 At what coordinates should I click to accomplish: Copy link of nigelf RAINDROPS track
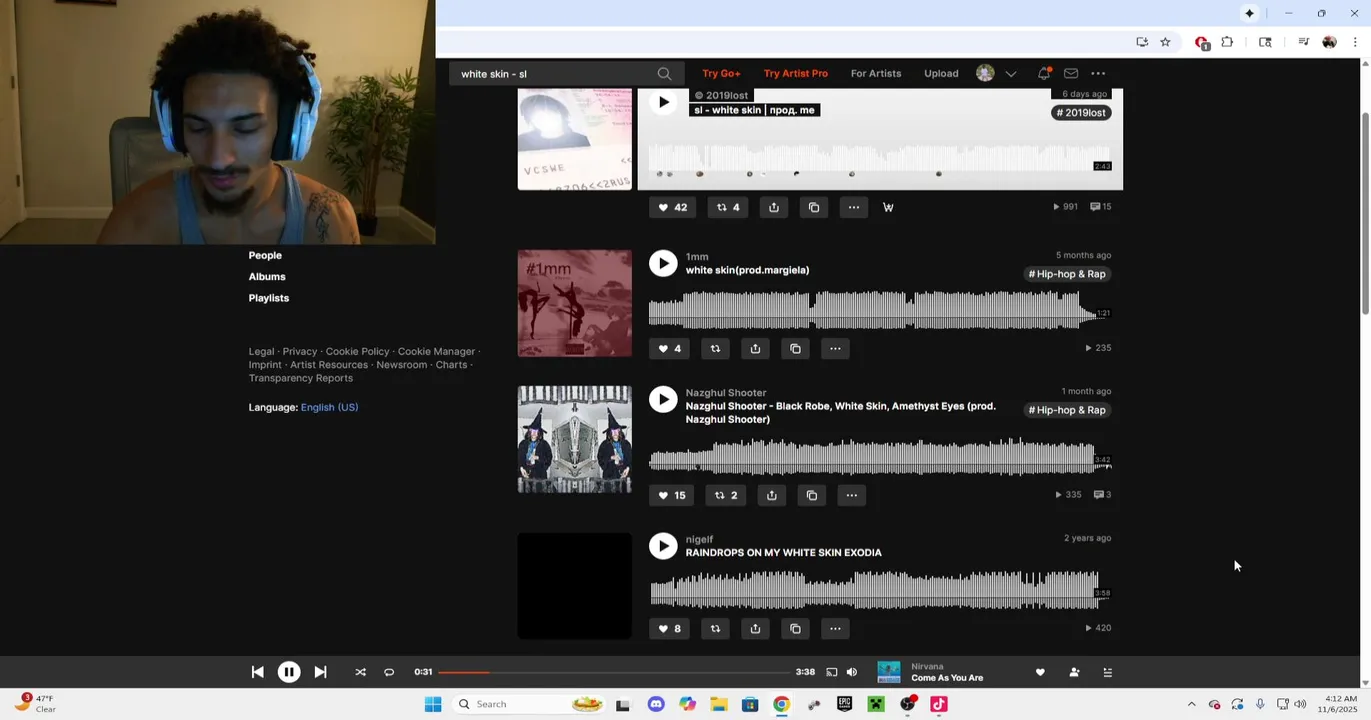[795, 629]
